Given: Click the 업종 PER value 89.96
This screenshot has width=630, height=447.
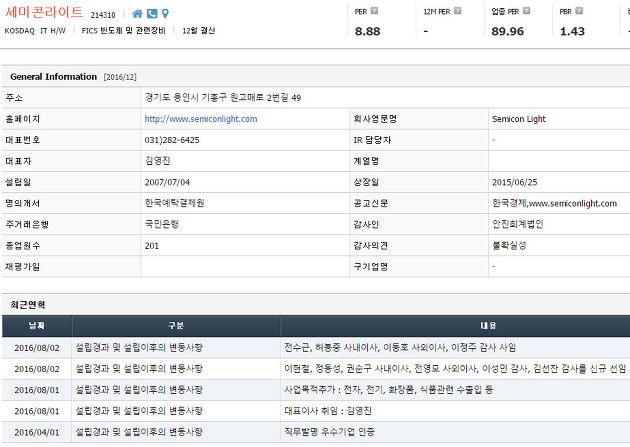Looking at the screenshot, I should 507,31.
